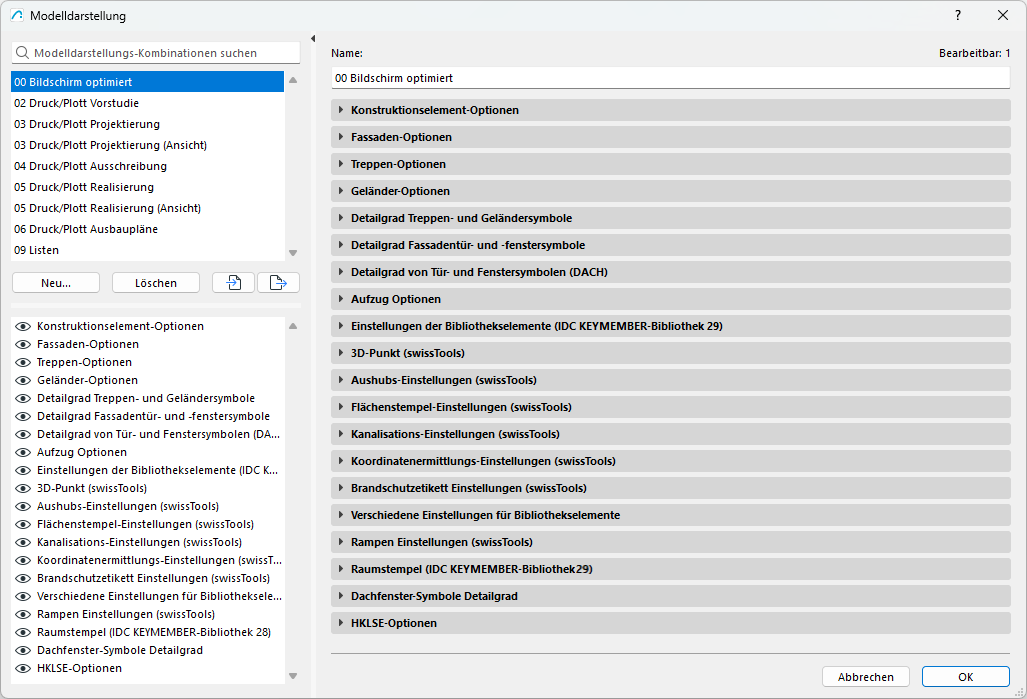Toggle eye for Dachfenster-Symbole Detailgrad
Screen dimensions: 1027x699
click(23, 650)
